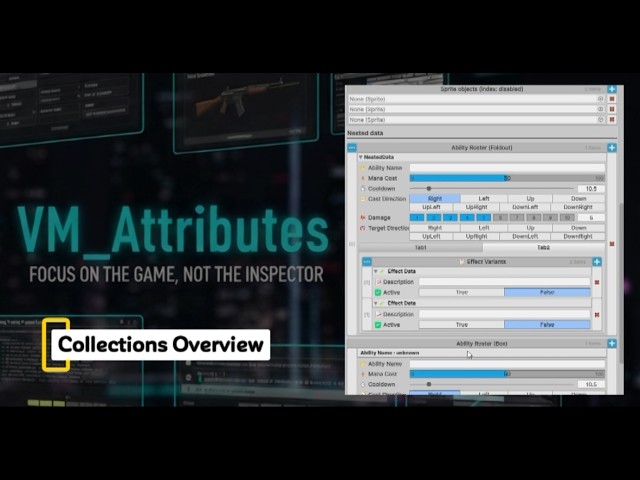
Task: Set Damage to segment 3
Action: point(450,218)
